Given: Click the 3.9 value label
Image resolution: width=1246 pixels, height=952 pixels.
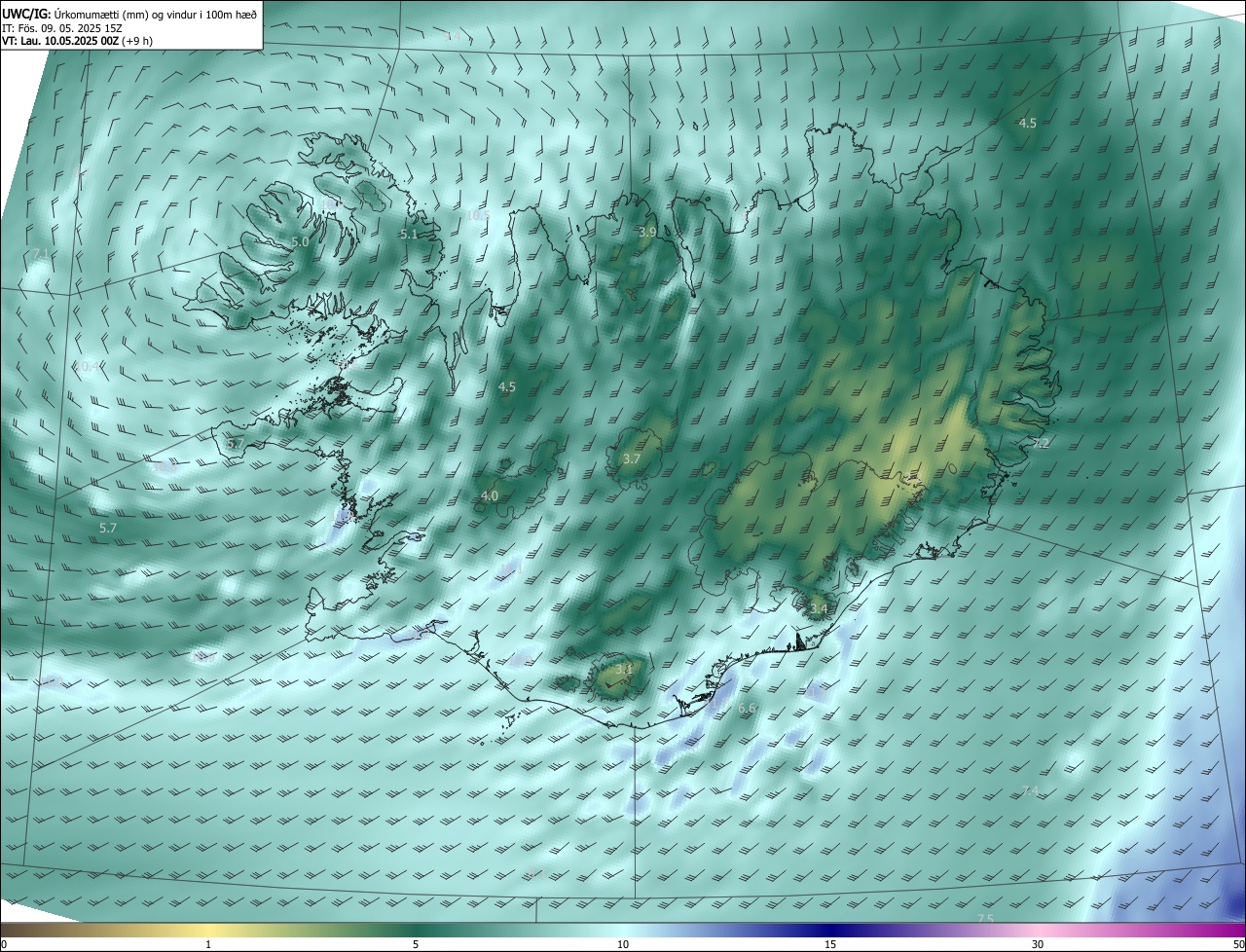Looking at the screenshot, I should (647, 232).
